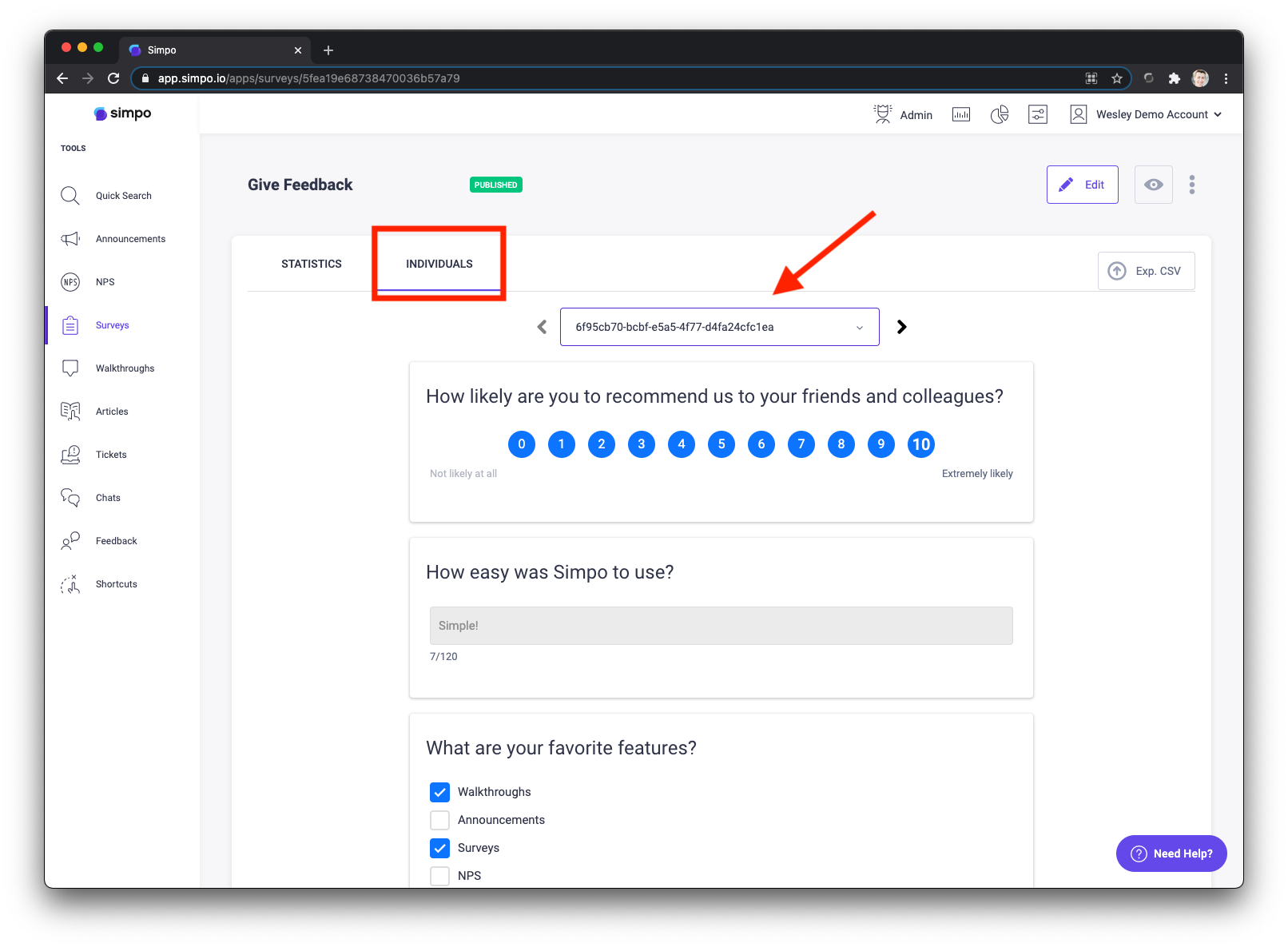This screenshot has width=1288, height=947.
Task: Open the Need Help? widget
Action: click(x=1171, y=853)
